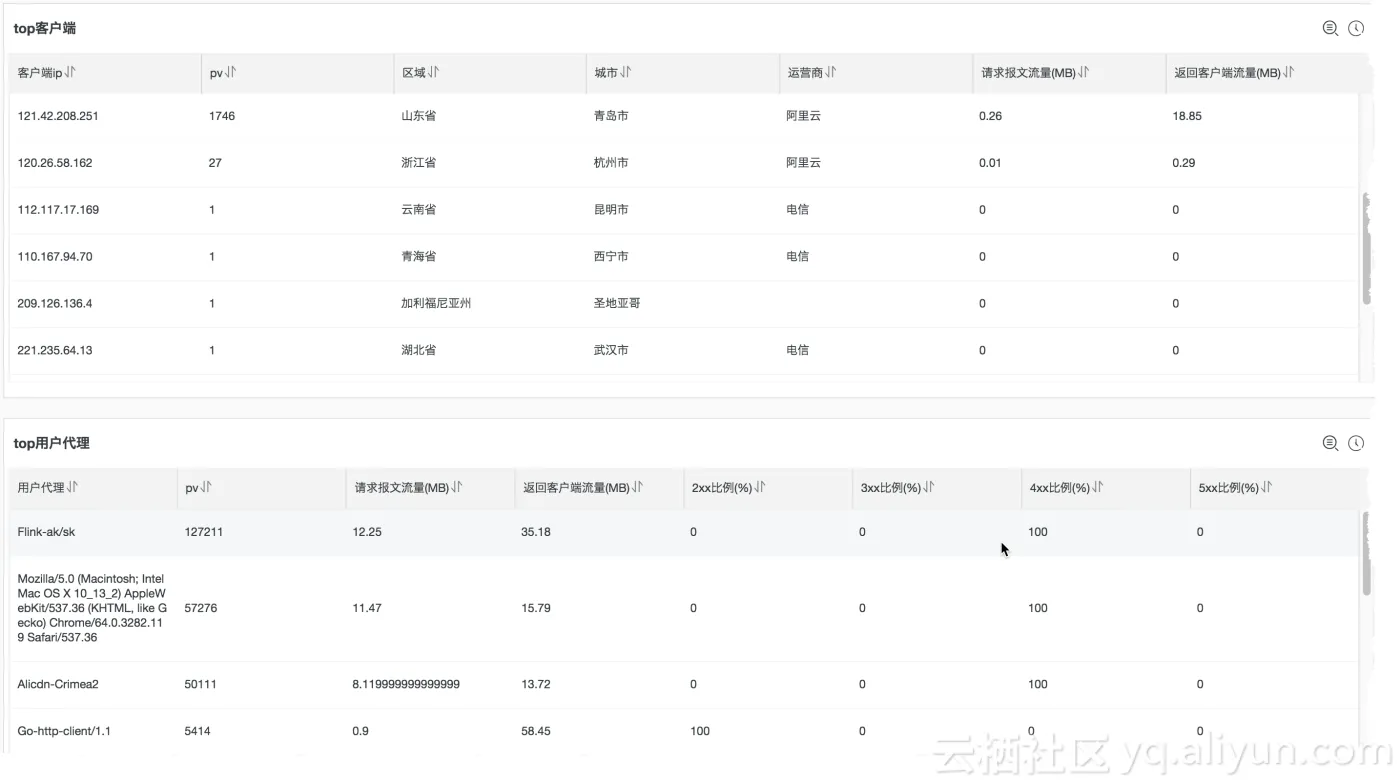1400x781 pixels.
Task: Select IP 209.126.136.4
Action: coord(55,304)
